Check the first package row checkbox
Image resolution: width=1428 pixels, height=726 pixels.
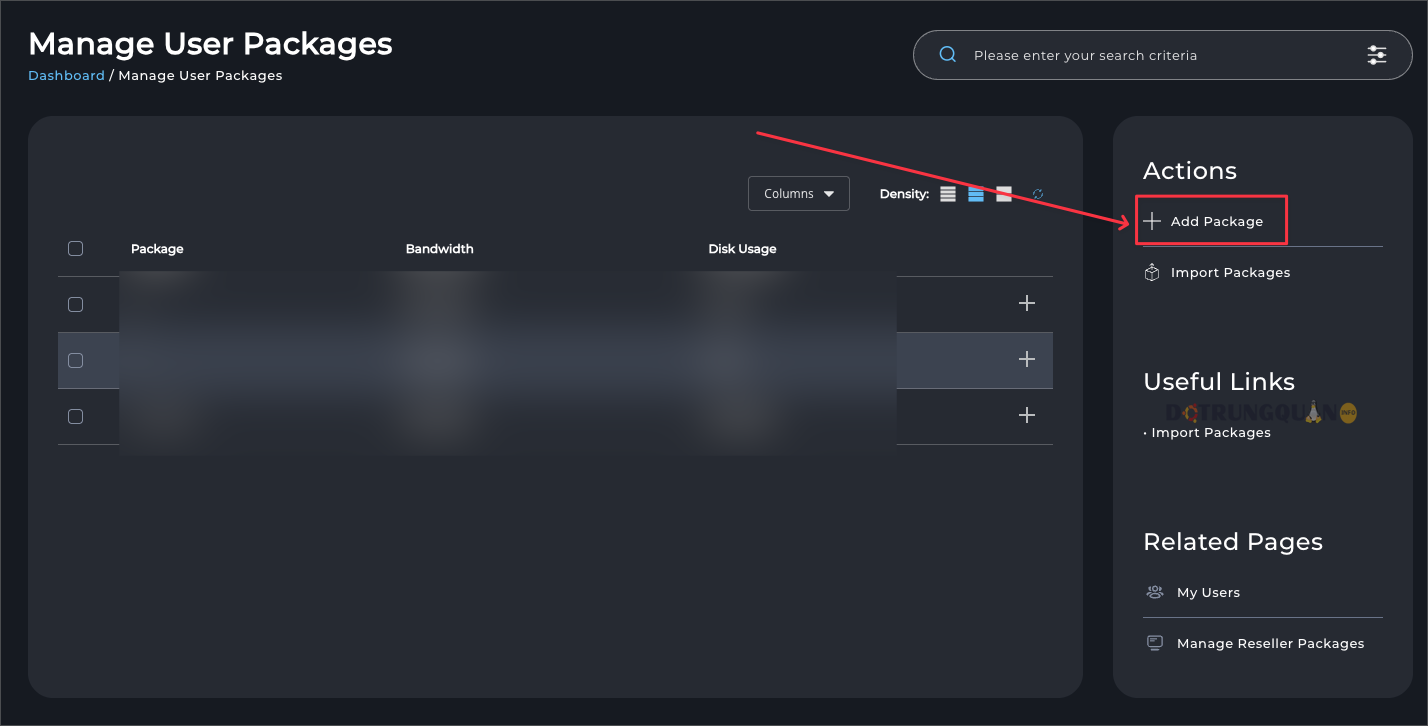(75, 305)
